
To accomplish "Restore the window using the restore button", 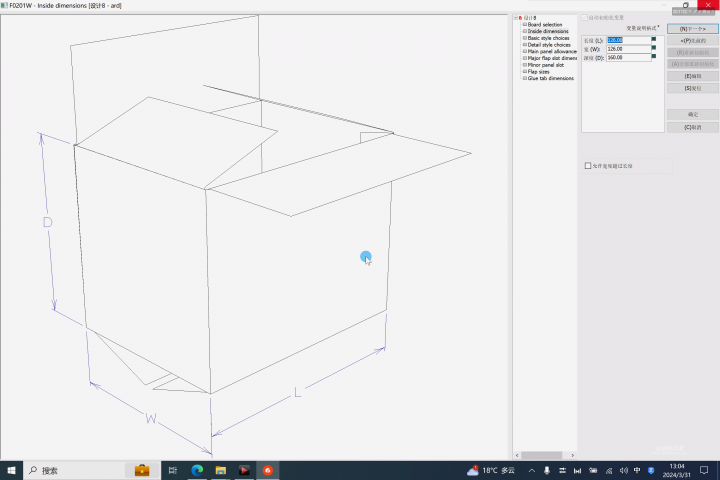I will [x=686, y=5].
